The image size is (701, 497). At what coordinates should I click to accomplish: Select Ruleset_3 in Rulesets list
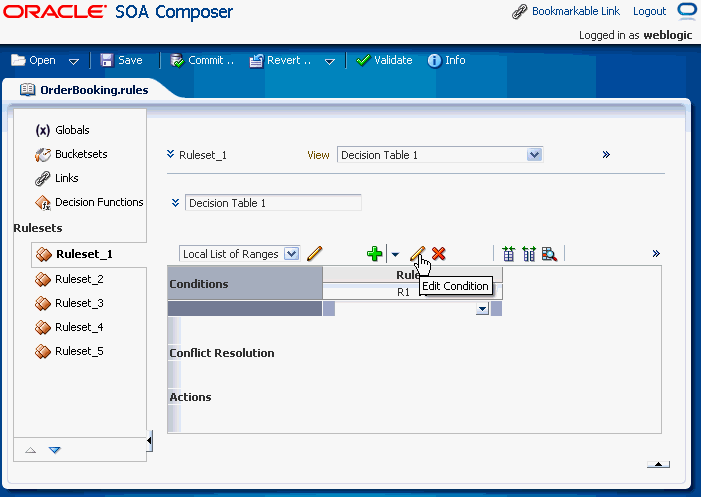coord(79,303)
